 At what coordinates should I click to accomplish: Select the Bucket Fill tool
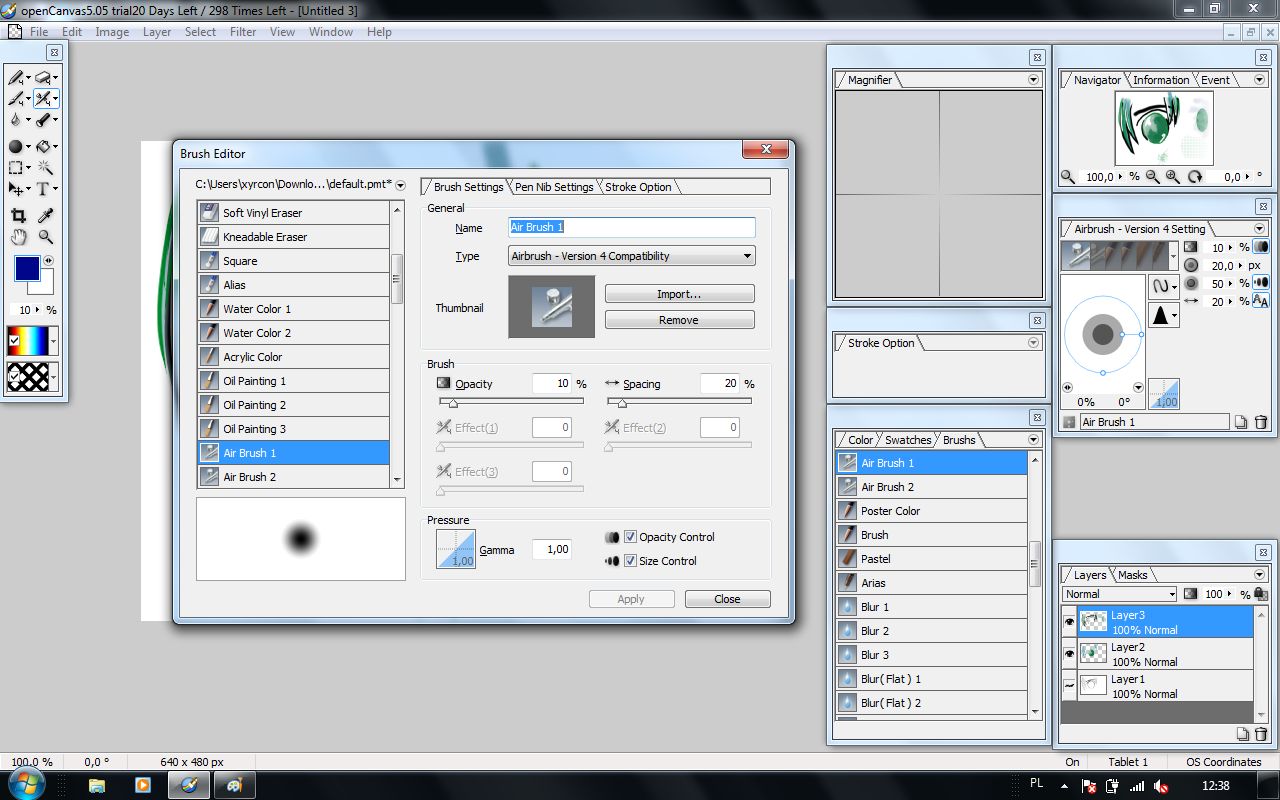coord(42,147)
